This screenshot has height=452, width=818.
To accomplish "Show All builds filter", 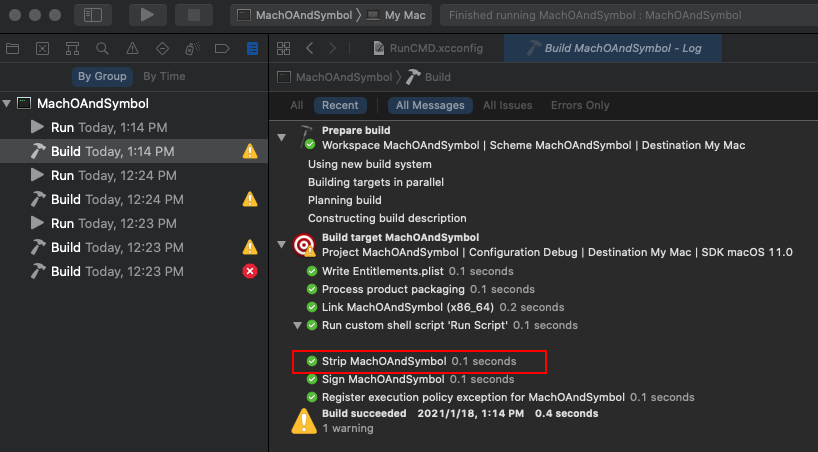I will pyautogui.click(x=296, y=105).
